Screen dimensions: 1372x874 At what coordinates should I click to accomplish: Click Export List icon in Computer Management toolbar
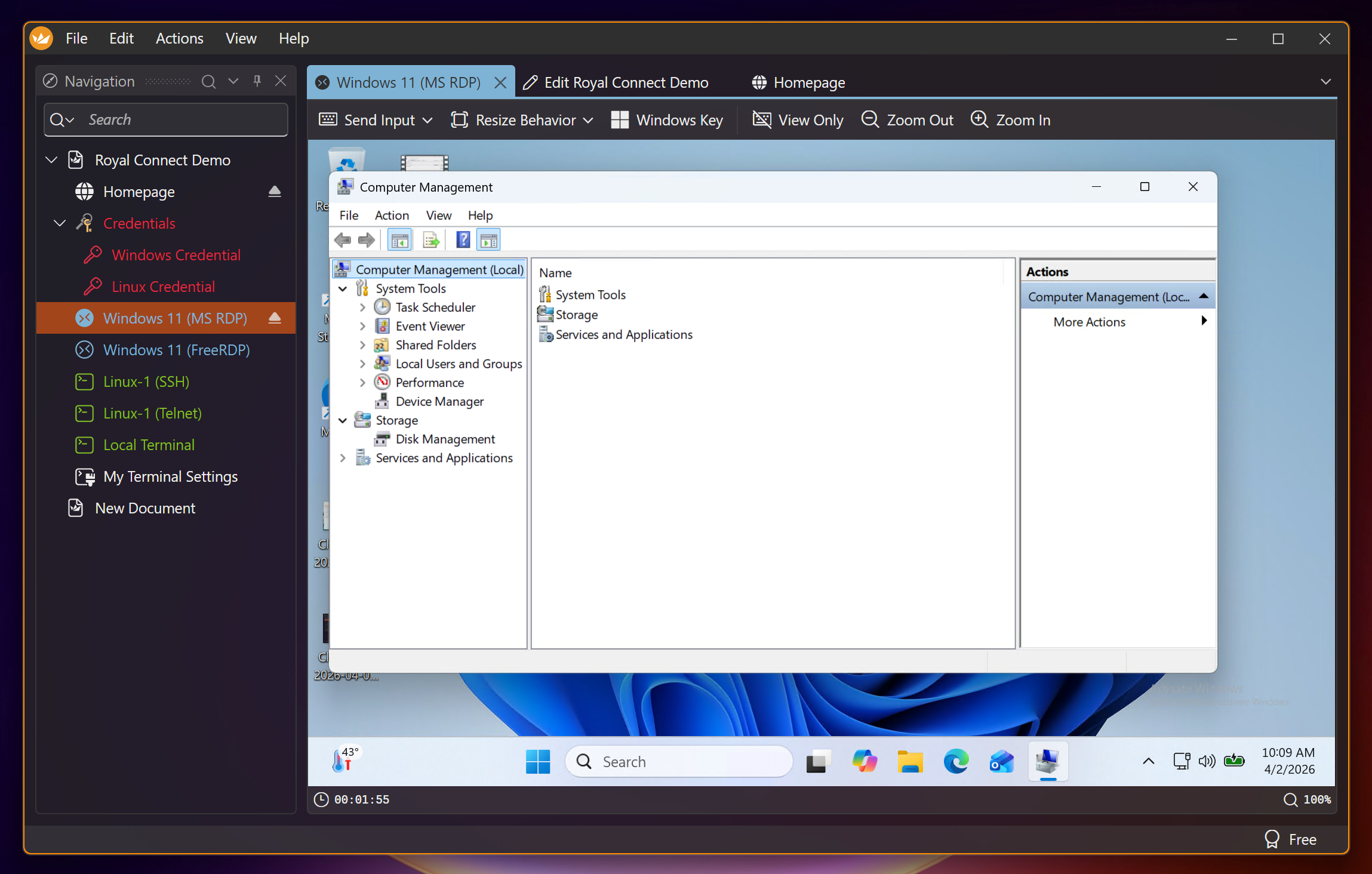430,240
